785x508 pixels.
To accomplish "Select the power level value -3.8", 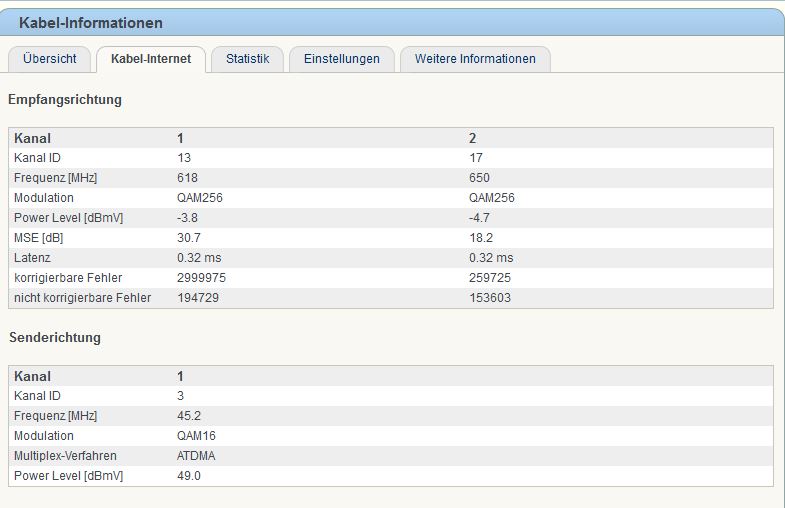I will click(187, 218).
